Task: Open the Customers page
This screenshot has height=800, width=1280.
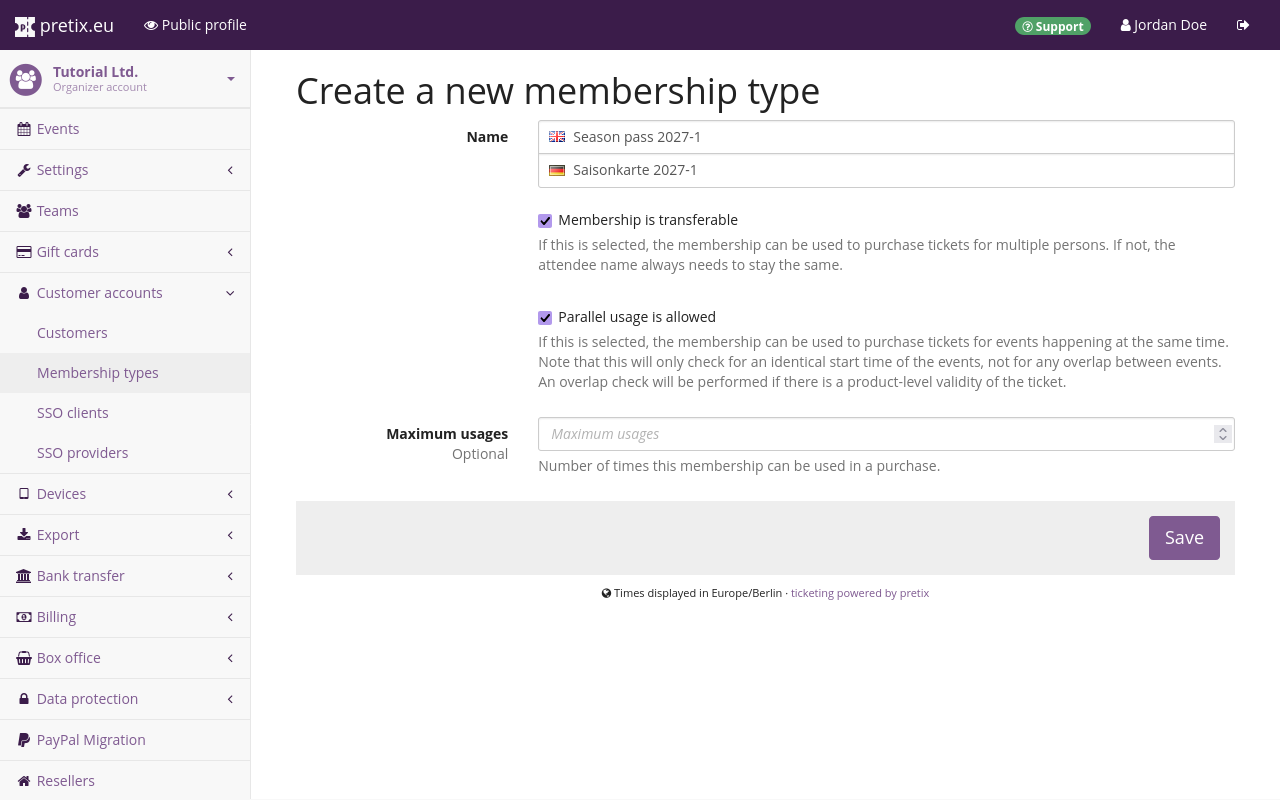Action: click(72, 332)
